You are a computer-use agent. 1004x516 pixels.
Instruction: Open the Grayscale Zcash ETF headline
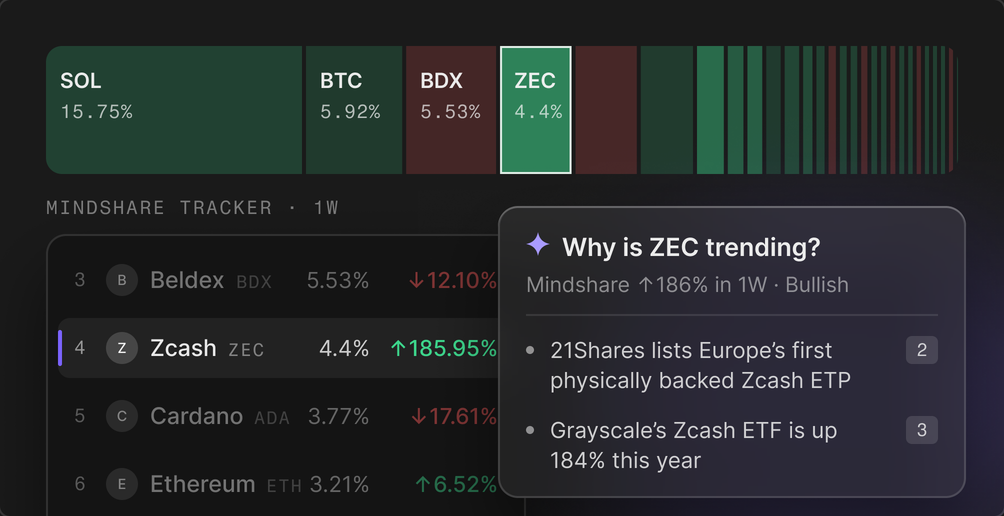coord(693,446)
